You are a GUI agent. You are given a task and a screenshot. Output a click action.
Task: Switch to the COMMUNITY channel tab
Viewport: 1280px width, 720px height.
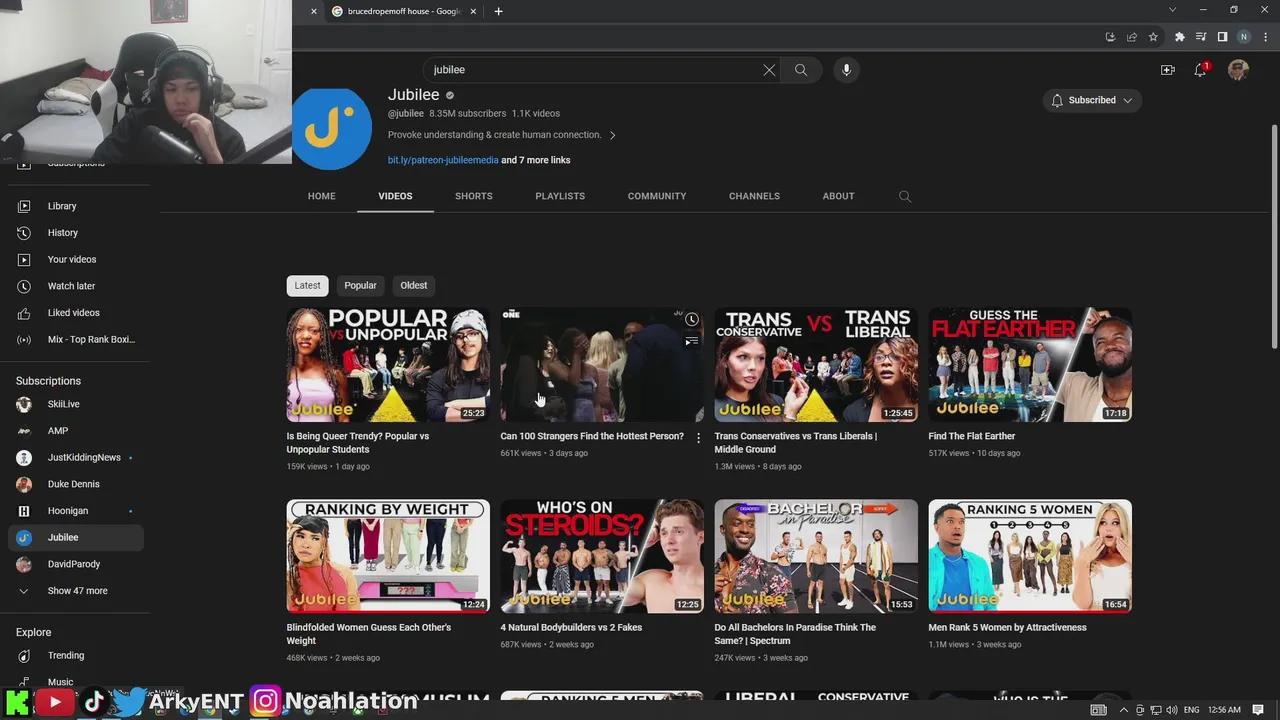pos(657,196)
